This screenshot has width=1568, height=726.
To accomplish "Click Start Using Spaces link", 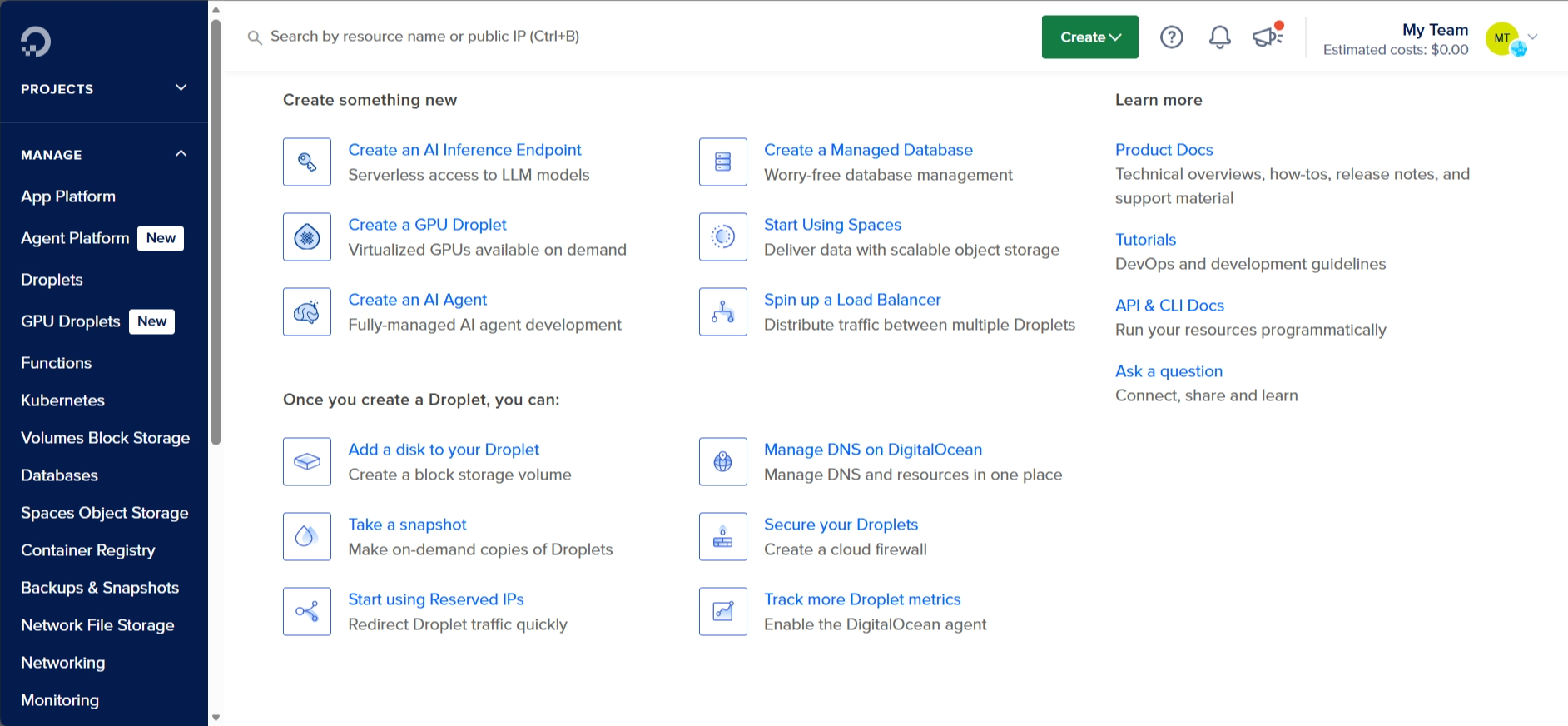I will coord(832,225).
